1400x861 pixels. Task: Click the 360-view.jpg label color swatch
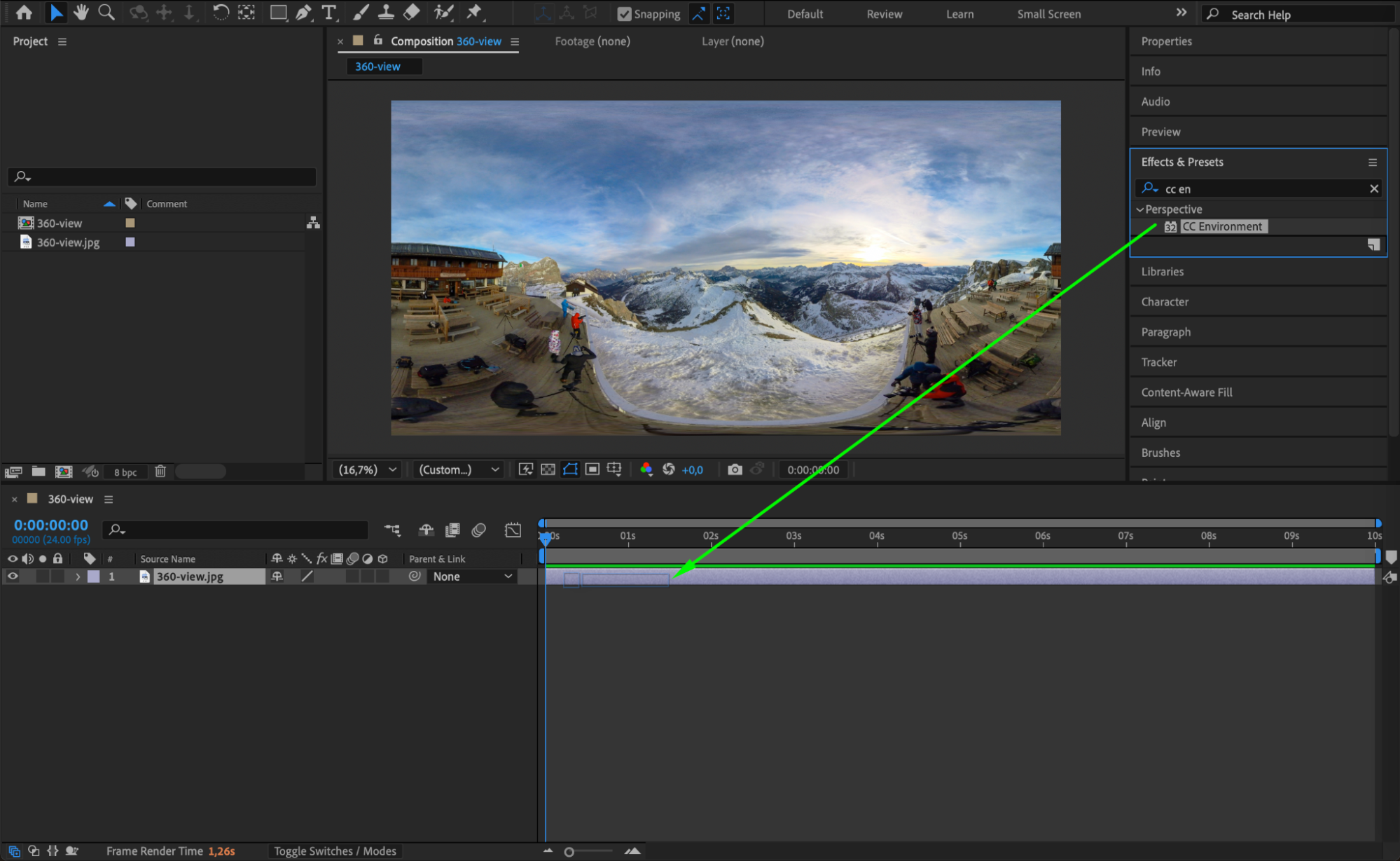point(130,242)
